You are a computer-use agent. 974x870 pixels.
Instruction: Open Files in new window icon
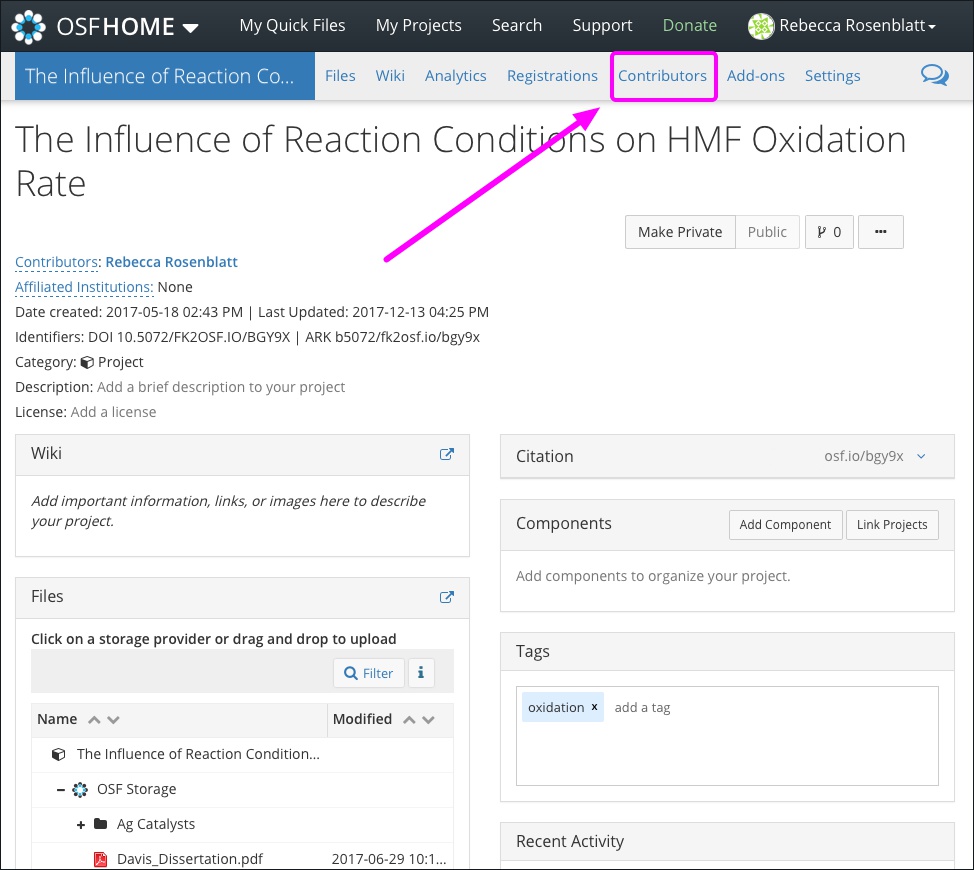pyautogui.click(x=446, y=597)
